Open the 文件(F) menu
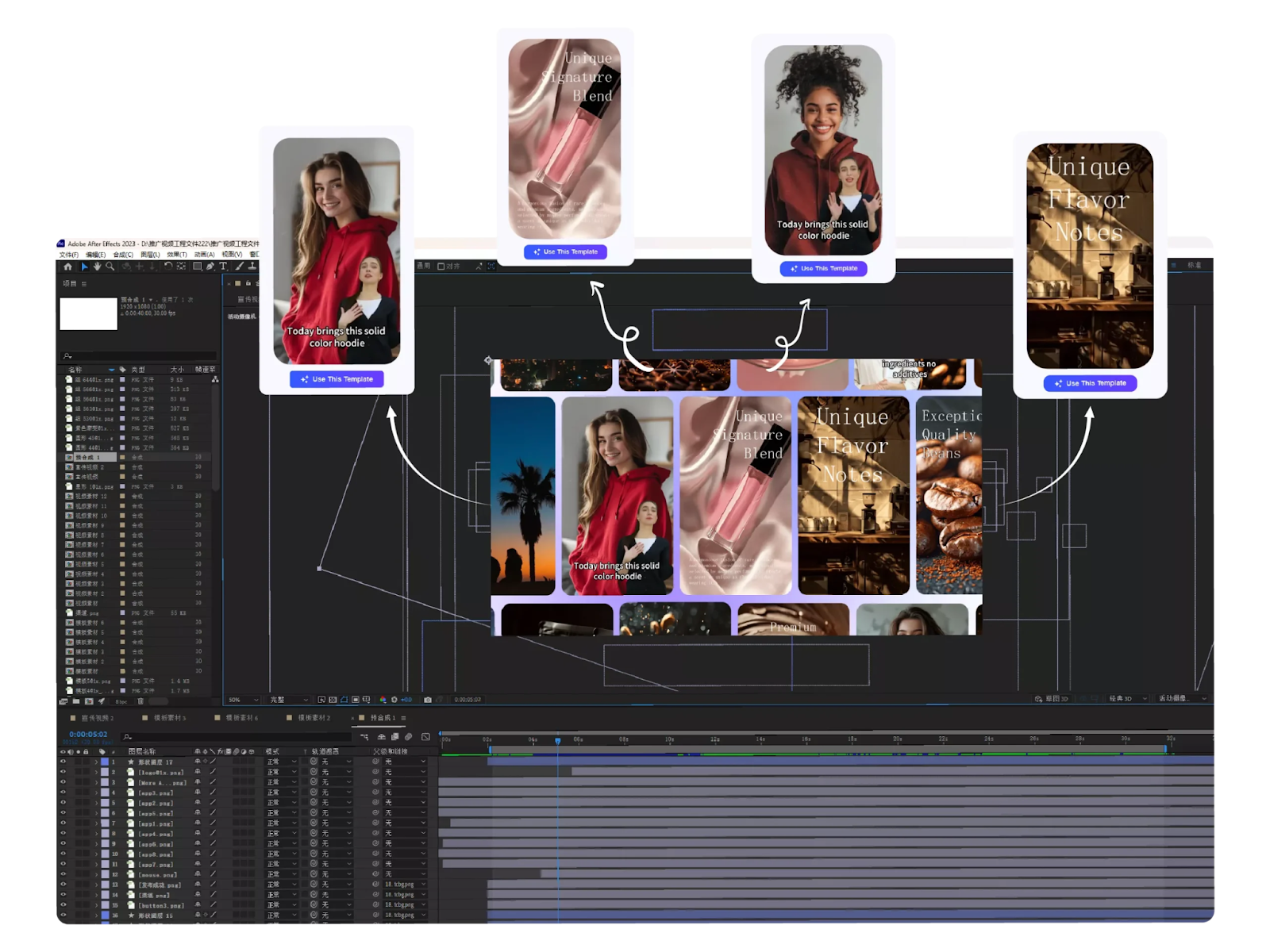Image resolution: width=1270 pixels, height=952 pixels. [x=69, y=255]
